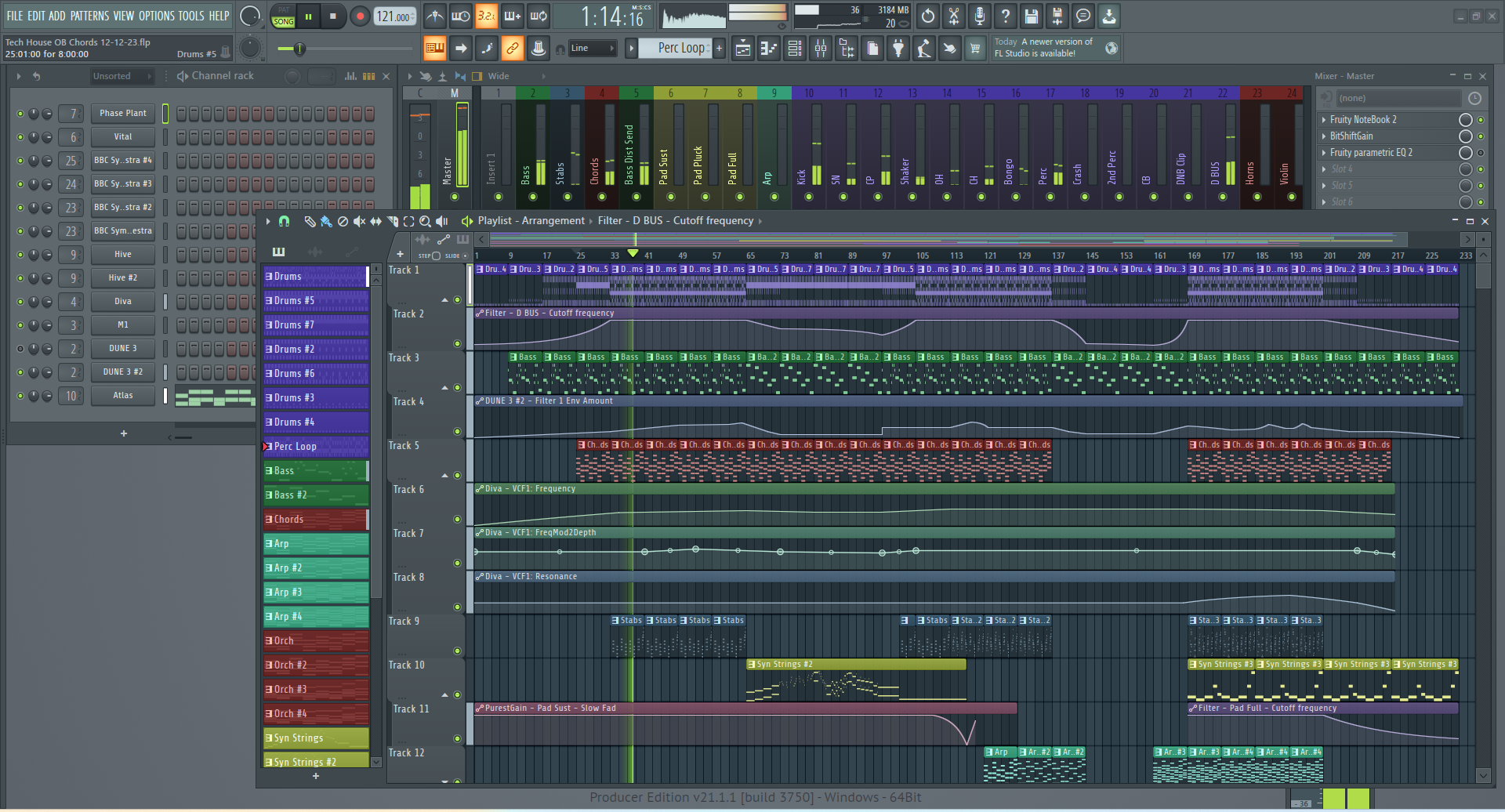Open the Line snap mode dropdown
The width and height of the screenshot is (1505, 812).
pyautogui.click(x=592, y=49)
